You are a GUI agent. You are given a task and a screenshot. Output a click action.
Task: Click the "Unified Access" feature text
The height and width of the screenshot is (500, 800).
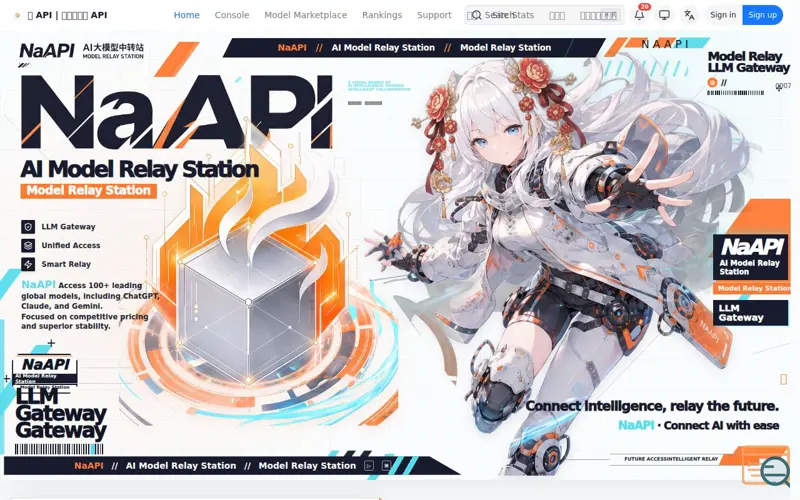[x=70, y=245]
